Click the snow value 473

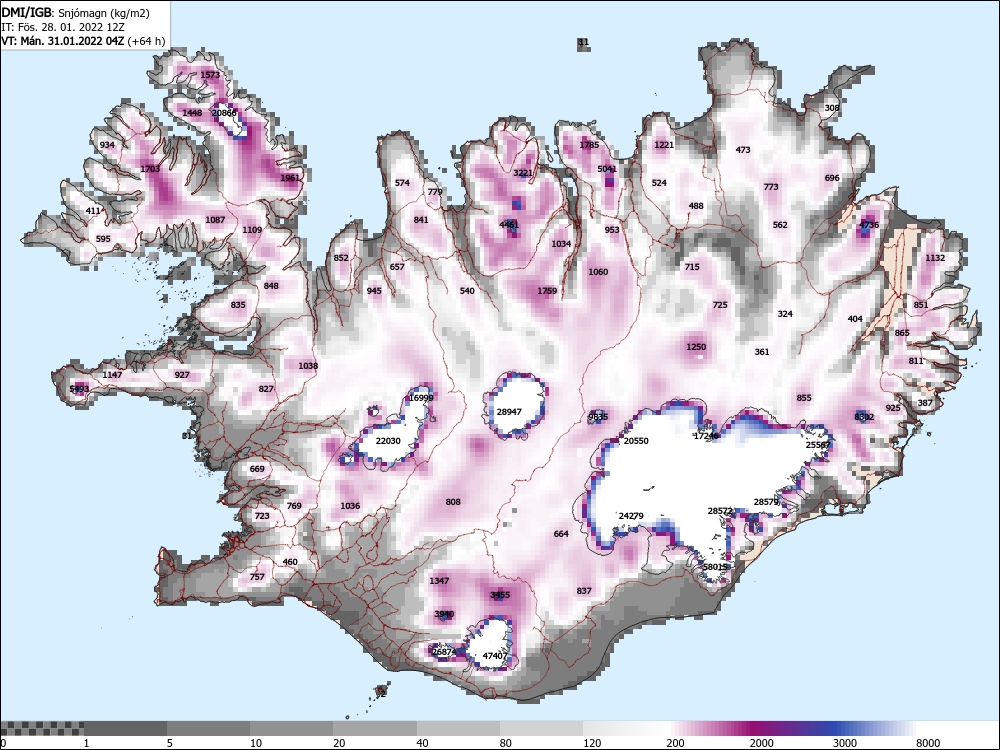(x=743, y=150)
